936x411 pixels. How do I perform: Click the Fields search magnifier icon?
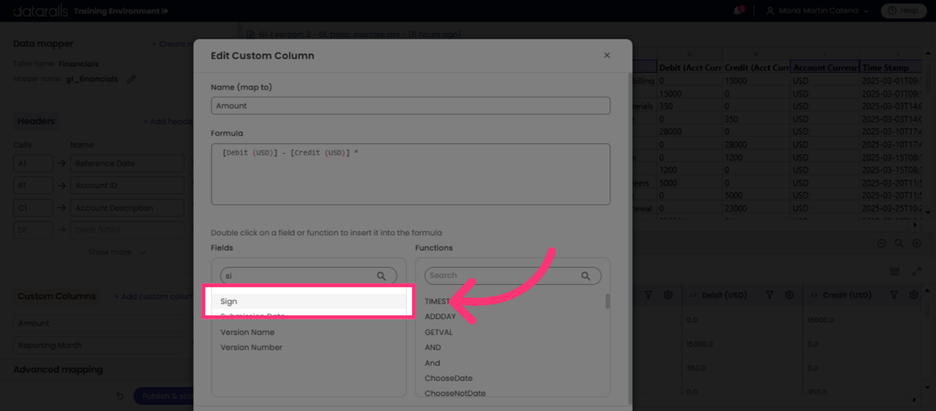(381, 276)
